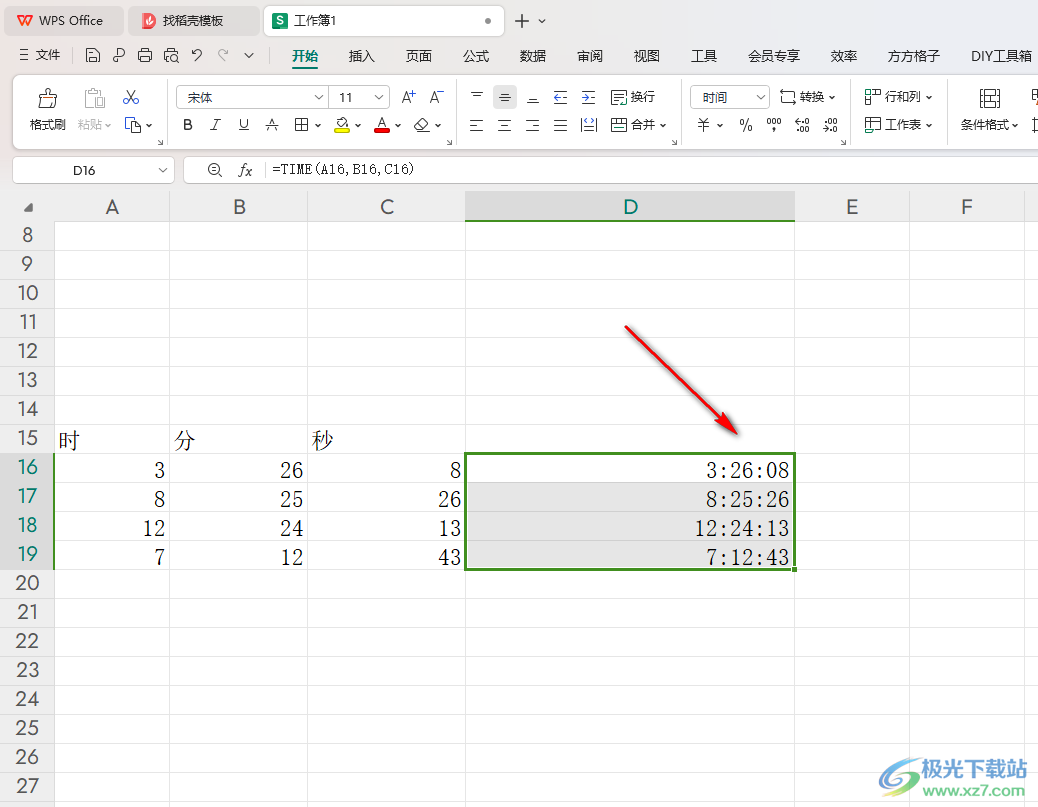Viewport: 1038px width, 807px height.
Task: Click the select-all corner triangle
Action: click(x=28, y=207)
